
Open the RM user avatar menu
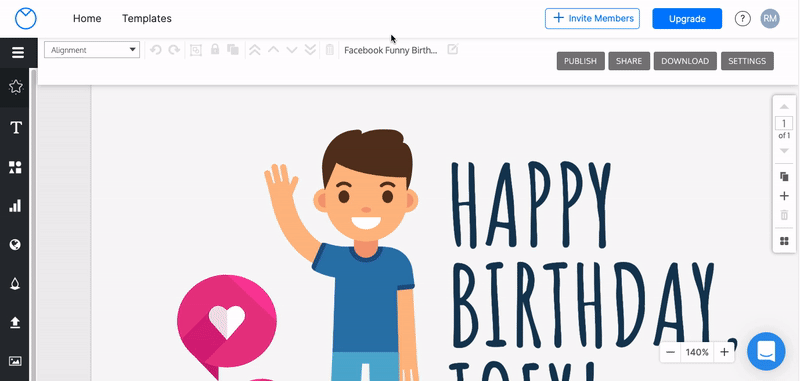(770, 19)
